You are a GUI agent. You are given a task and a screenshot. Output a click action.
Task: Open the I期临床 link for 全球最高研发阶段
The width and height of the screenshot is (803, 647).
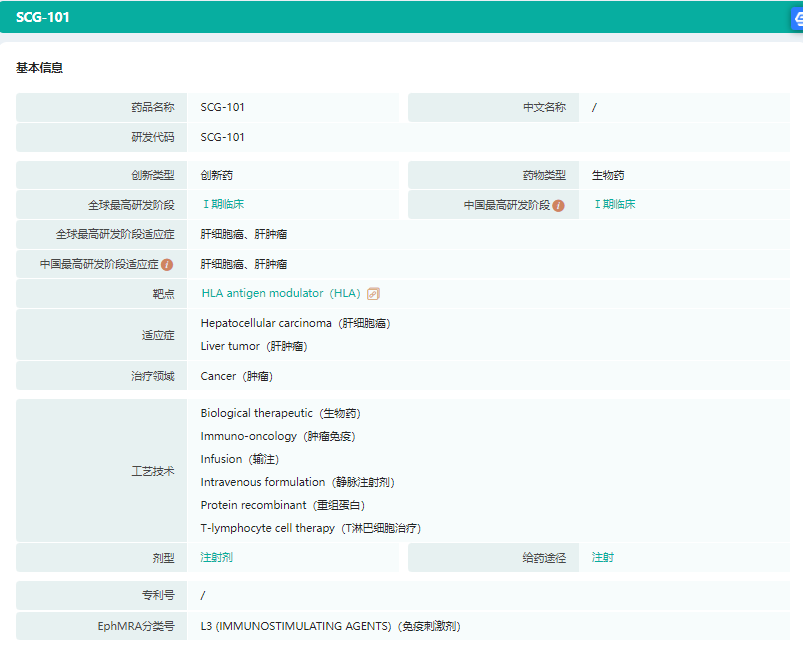223,204
